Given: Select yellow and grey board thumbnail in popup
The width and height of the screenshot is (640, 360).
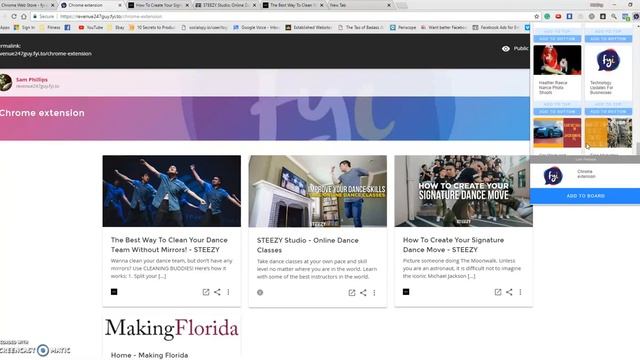Looking at the screenshot, I should pos(608,133).
